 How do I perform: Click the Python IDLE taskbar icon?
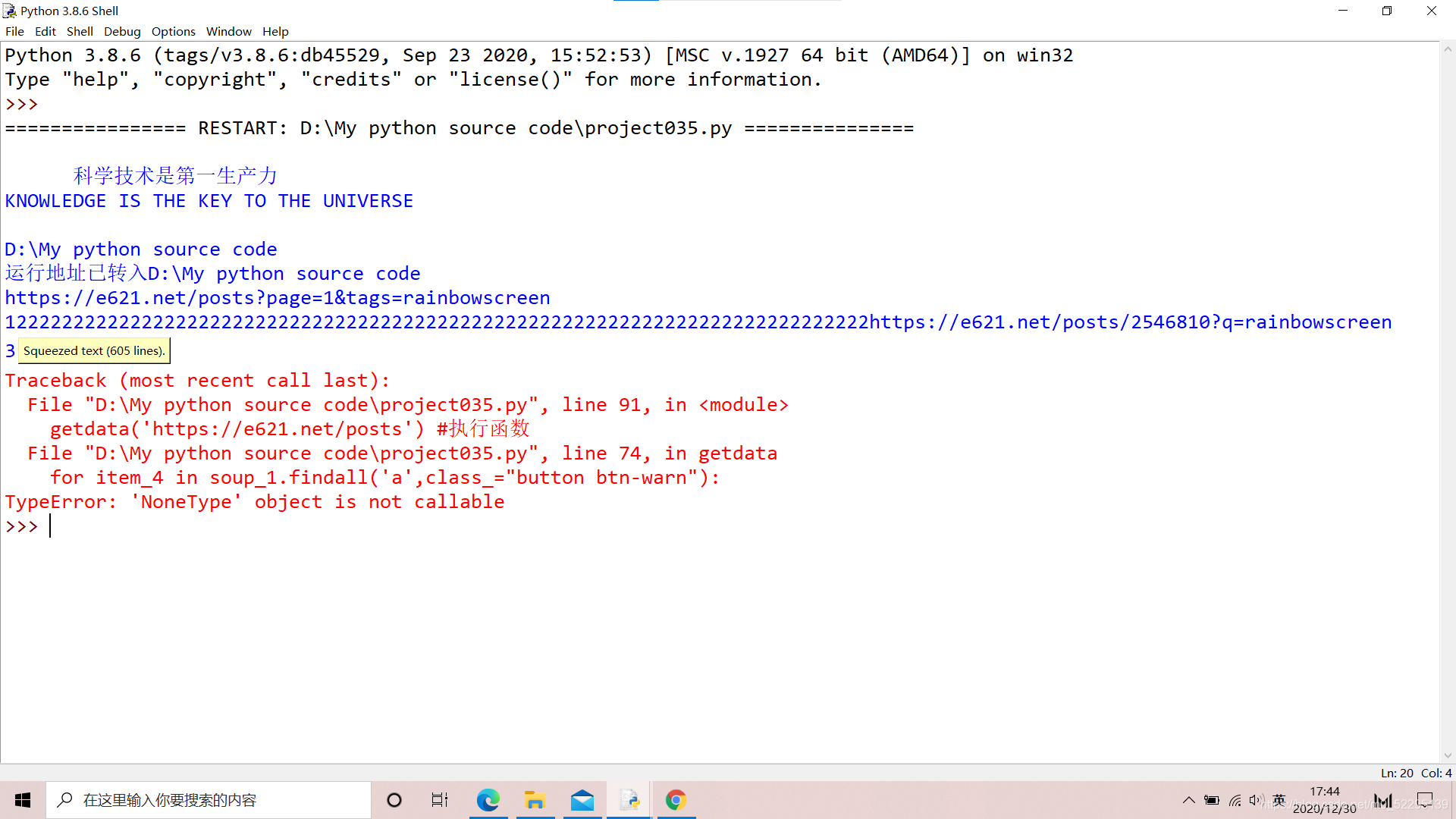631,799
